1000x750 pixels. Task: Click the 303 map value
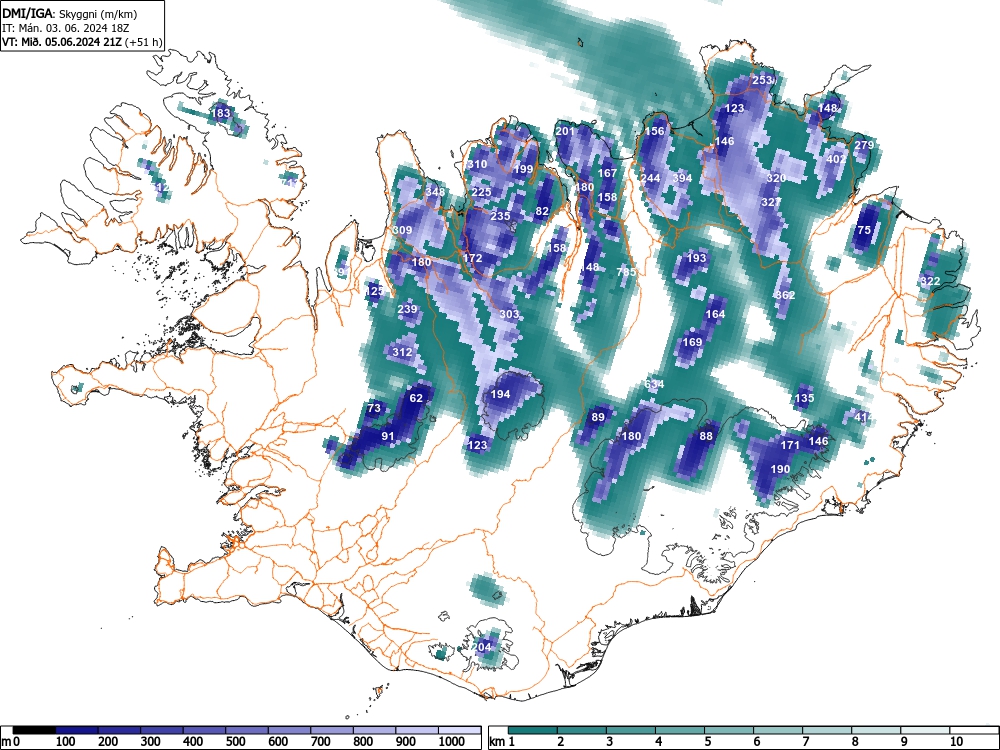[509, 314]
